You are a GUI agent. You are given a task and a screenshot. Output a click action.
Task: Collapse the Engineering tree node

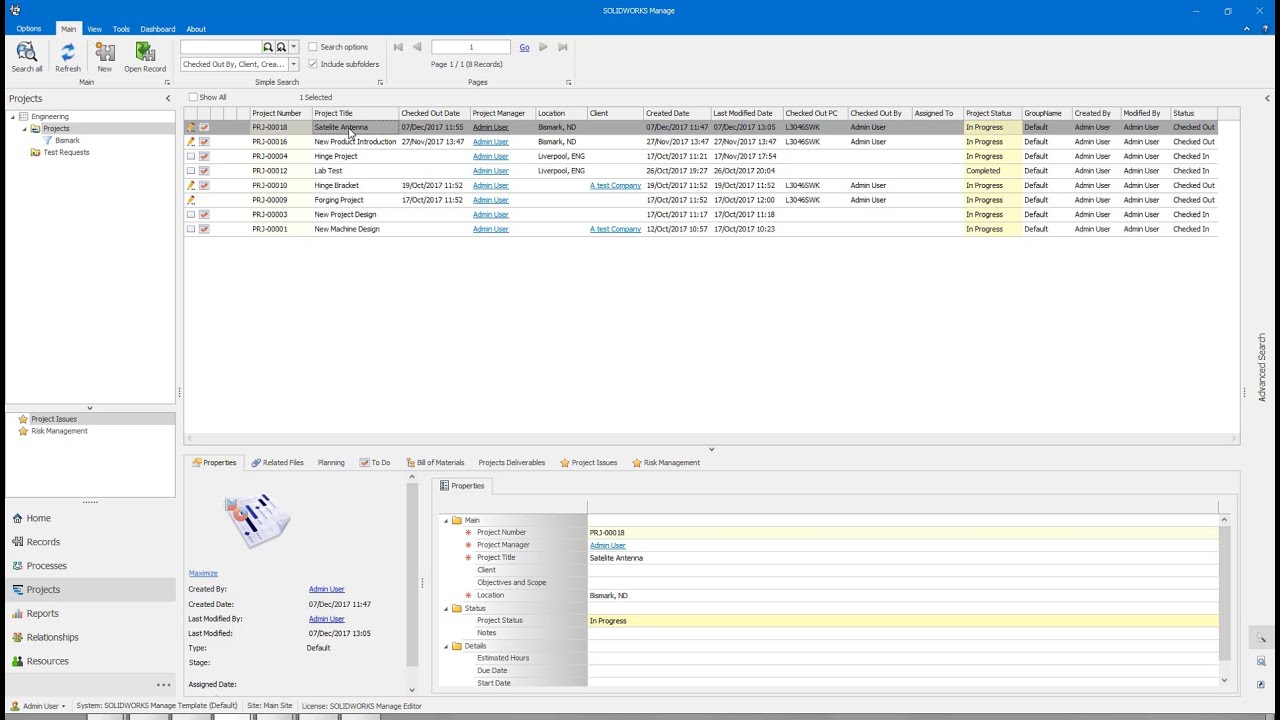click(13, 117)
